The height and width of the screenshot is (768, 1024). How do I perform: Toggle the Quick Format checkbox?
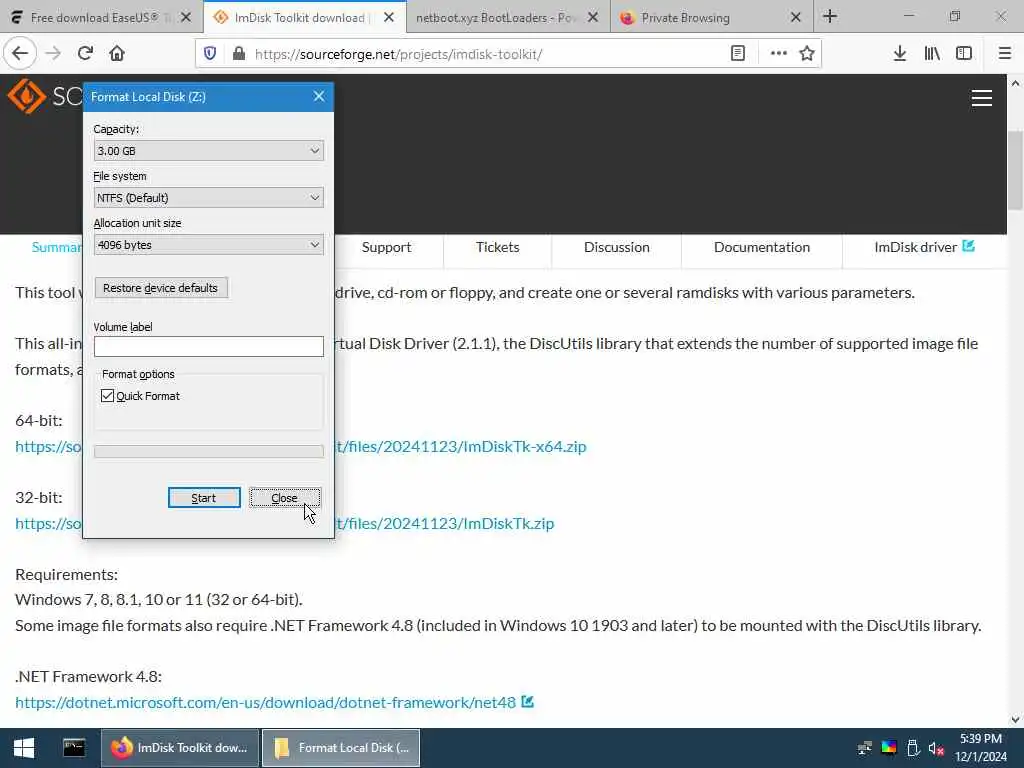click(108, 396)
